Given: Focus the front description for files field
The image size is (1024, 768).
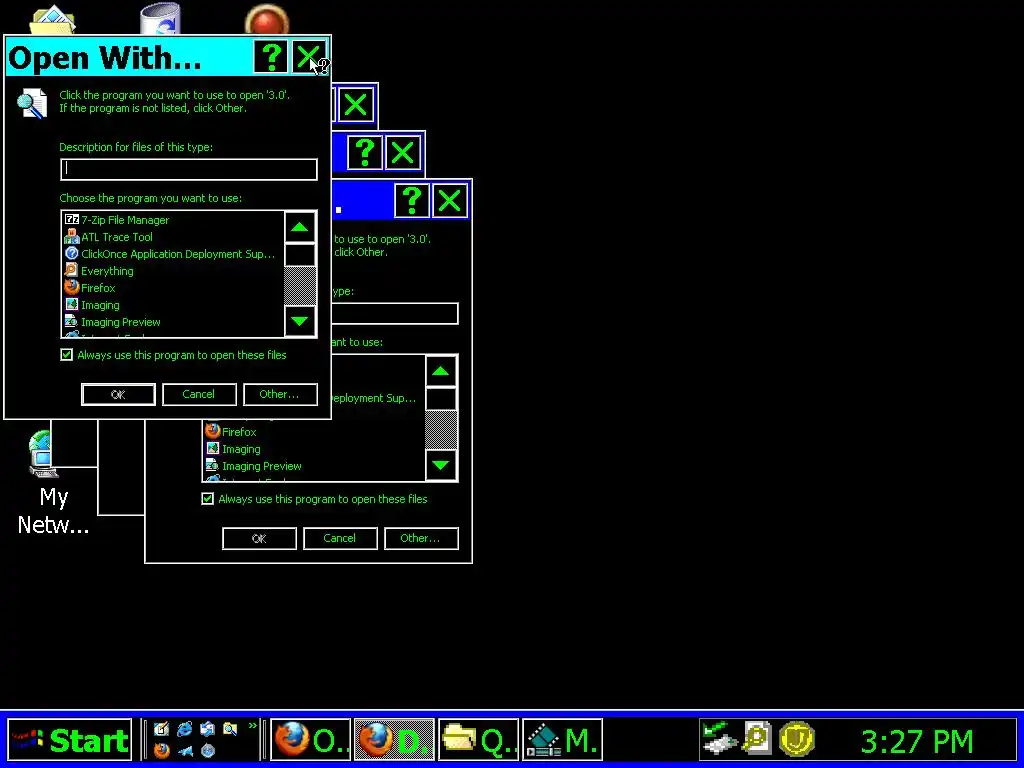Looking at the screenshot, I should [189, 169].
